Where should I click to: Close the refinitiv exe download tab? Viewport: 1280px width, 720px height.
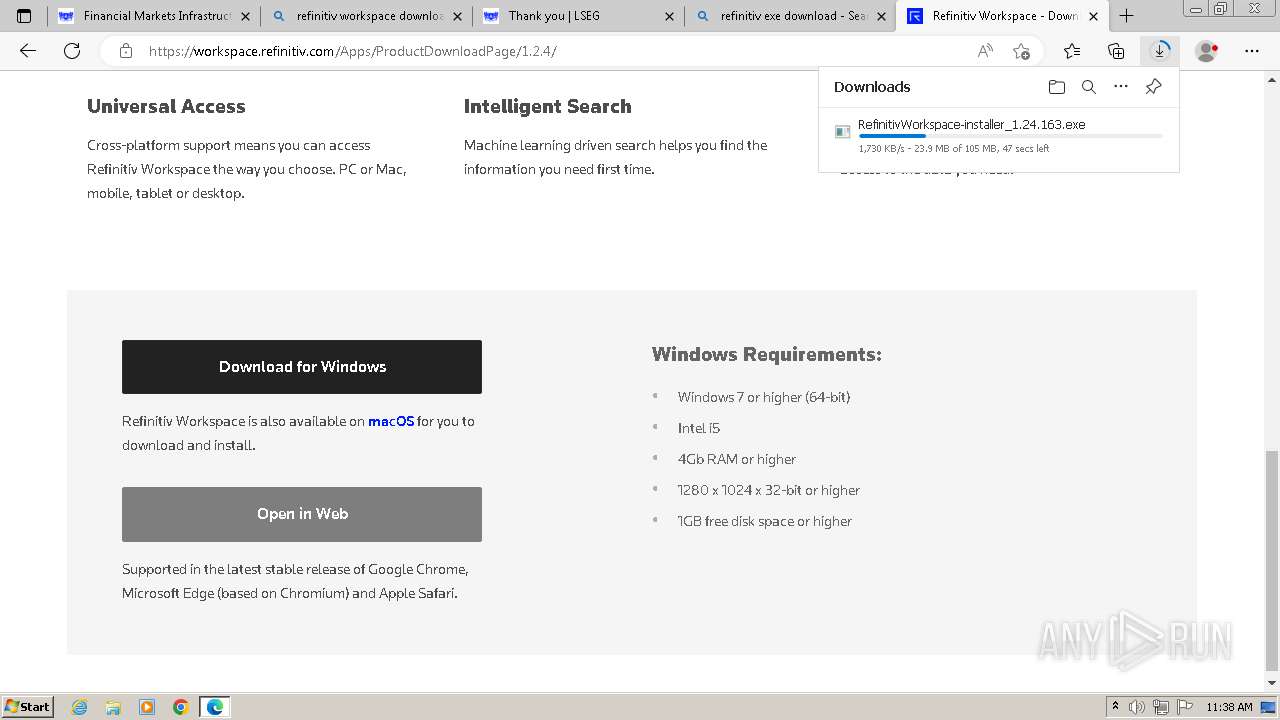point(881,16)
